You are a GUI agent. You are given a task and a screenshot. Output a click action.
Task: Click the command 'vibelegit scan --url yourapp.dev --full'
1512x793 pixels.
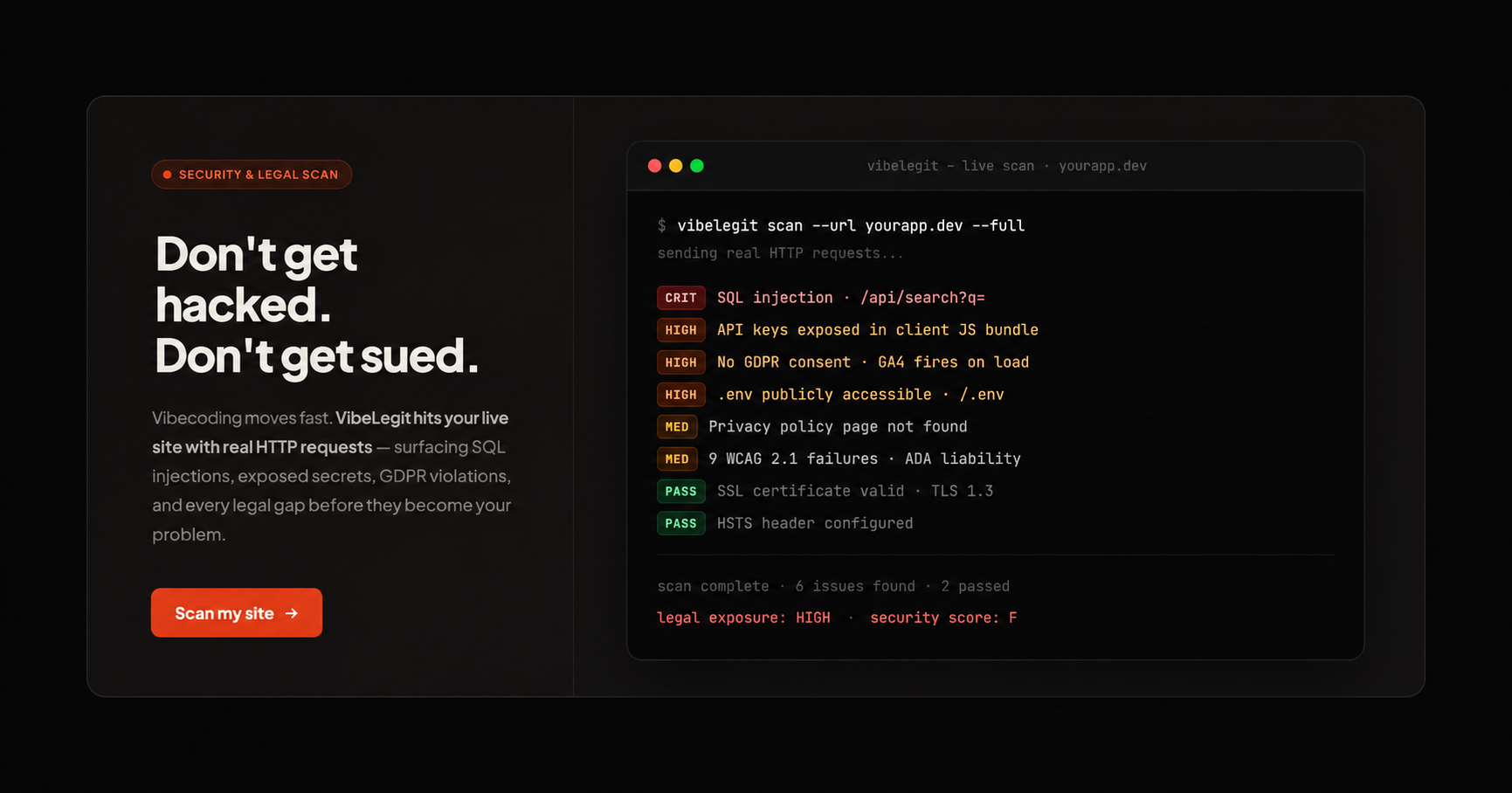851,226
